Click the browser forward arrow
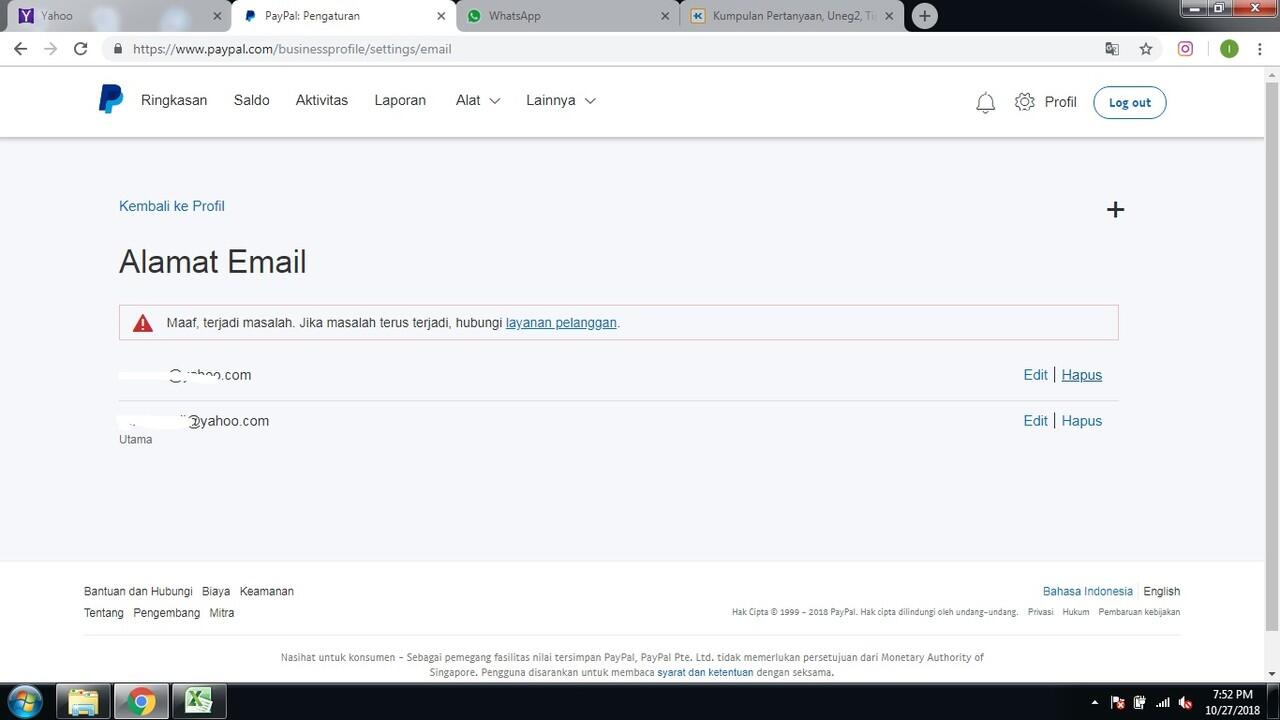 pyautogui.click(x=50, y=48)
